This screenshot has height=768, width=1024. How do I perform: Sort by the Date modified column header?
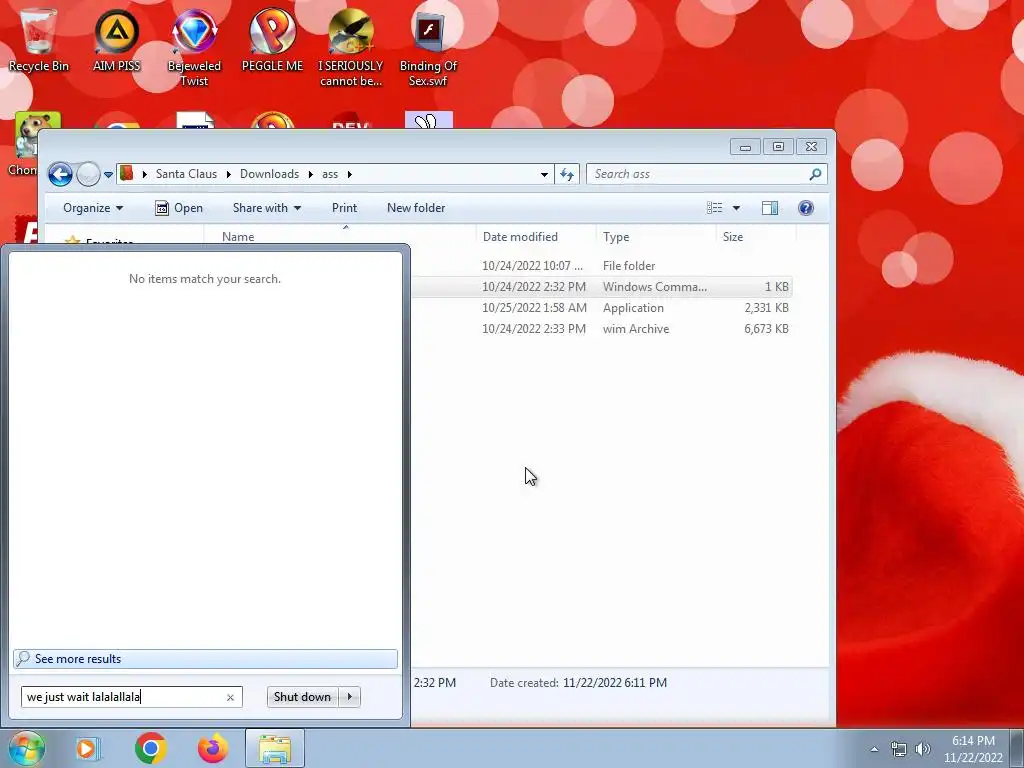click(536, 236)
